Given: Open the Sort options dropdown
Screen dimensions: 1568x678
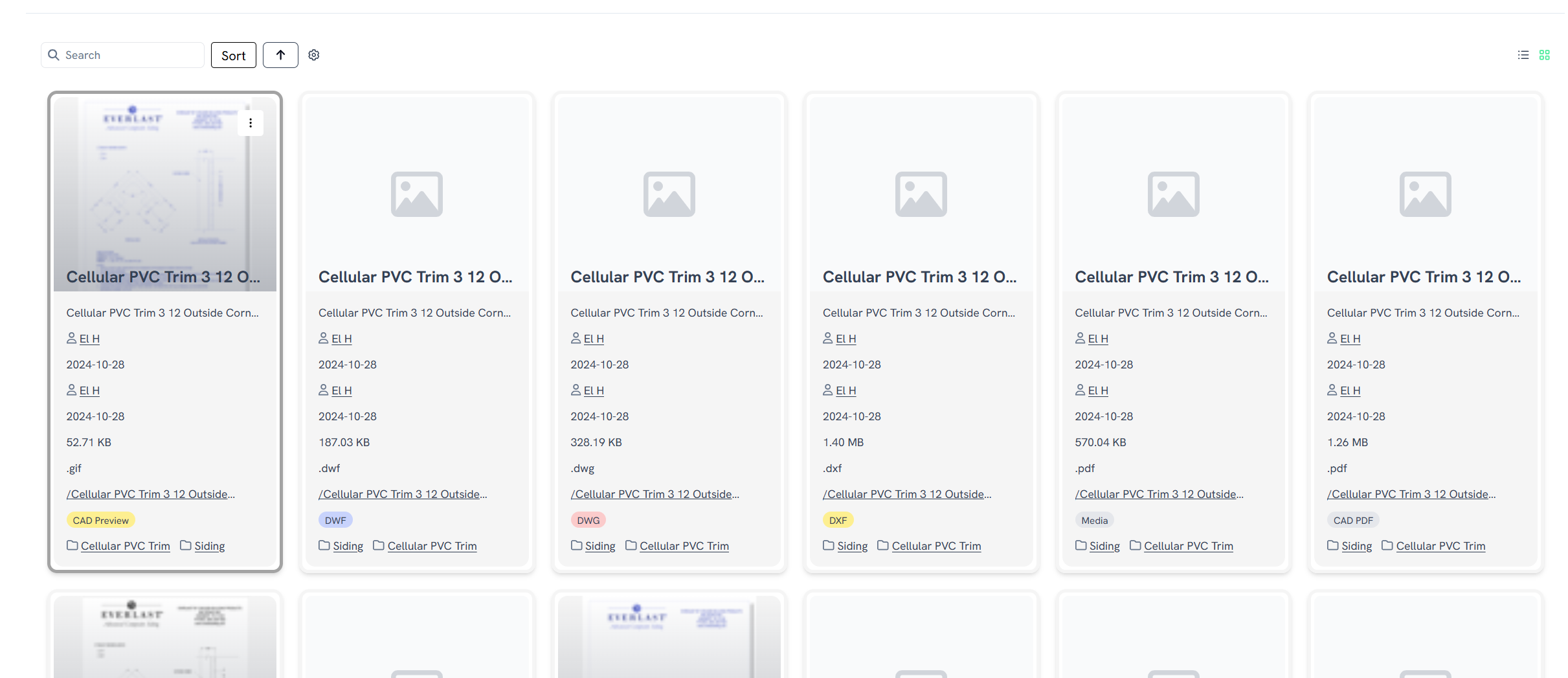Looking at the screenshot, I should tap(233, 55).
